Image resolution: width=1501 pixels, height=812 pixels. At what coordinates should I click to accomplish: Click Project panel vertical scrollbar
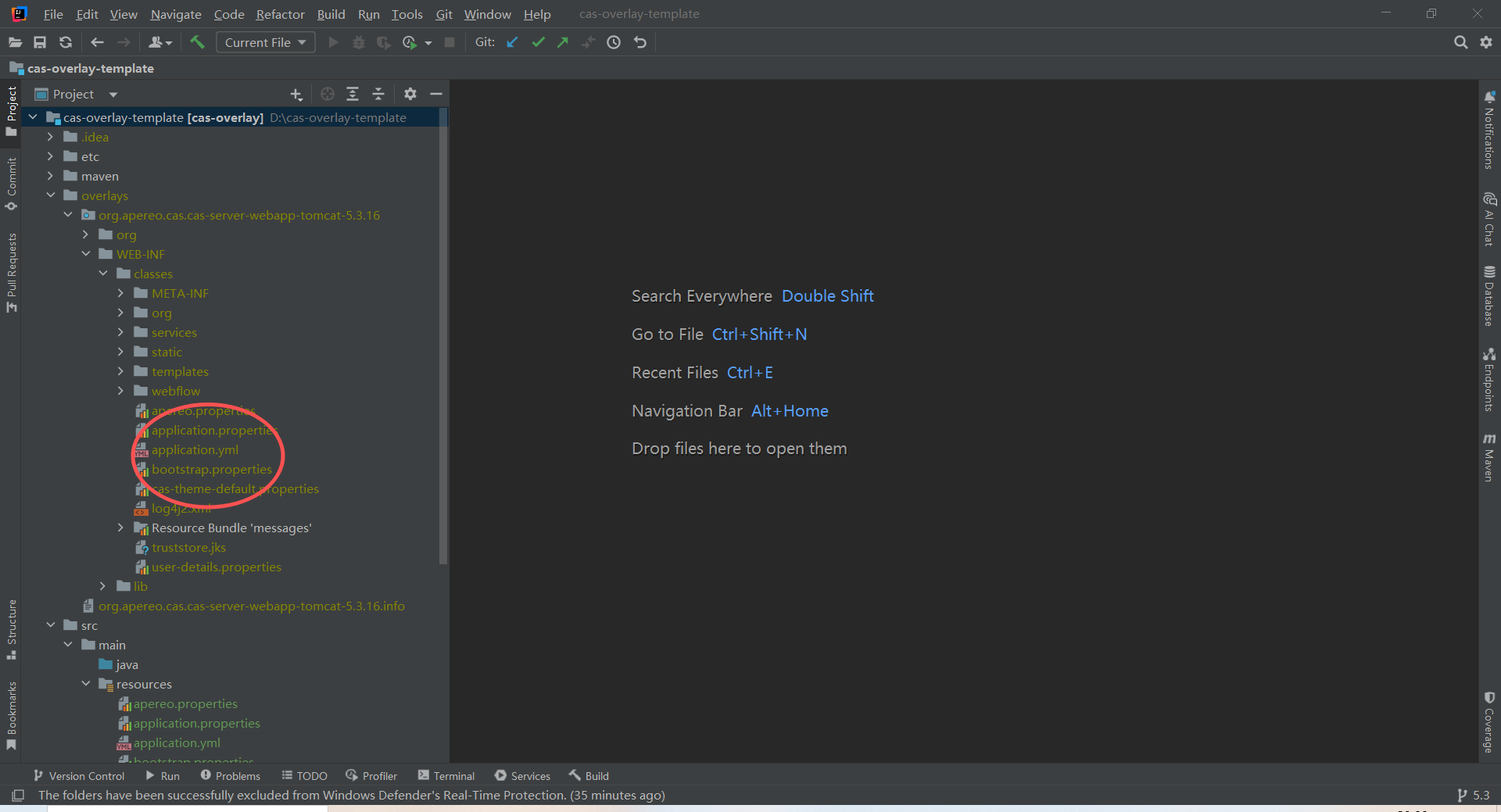pos(443,336)
